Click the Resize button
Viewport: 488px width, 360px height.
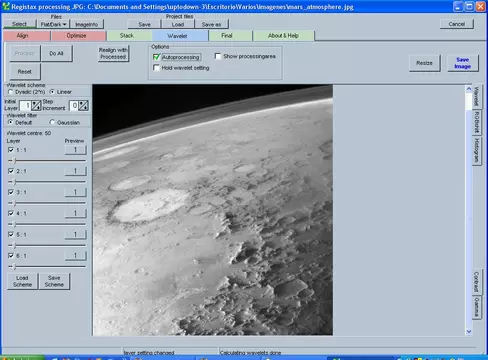[x=424, y=63]
